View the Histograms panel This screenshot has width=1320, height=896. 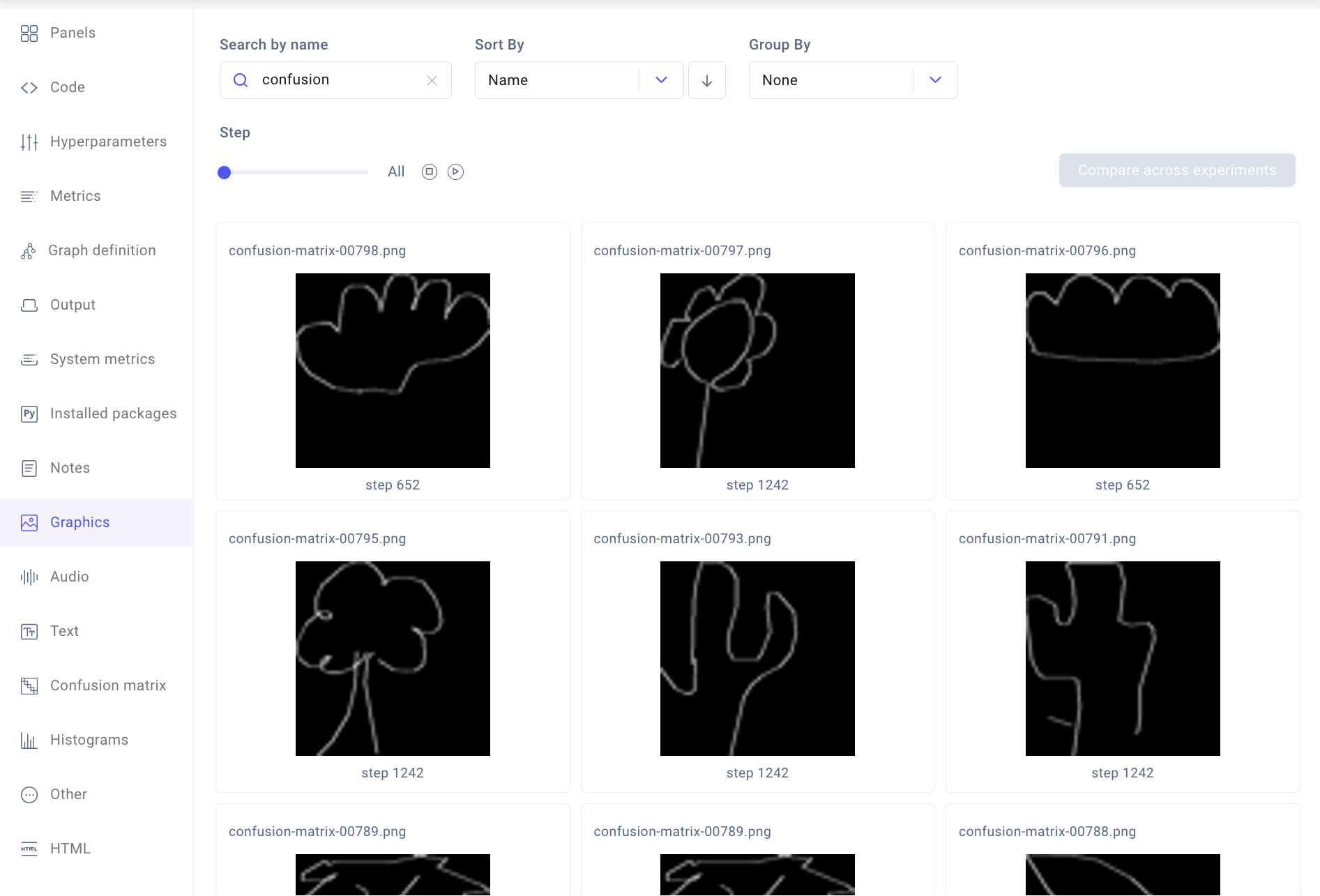click(89, 740)
